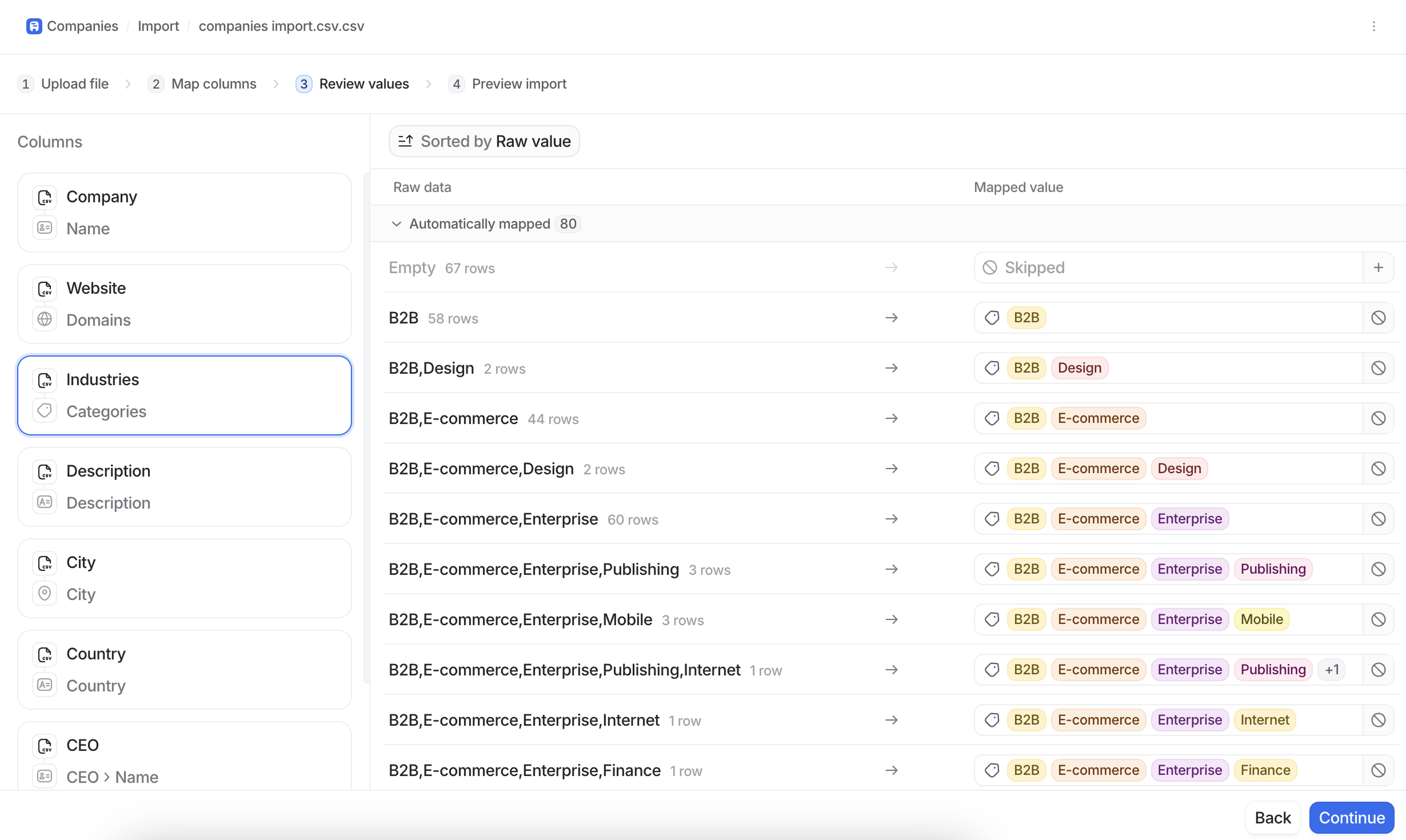Skip the B2B,E-commerce,Enterprise,Mobile mapping
The height and width of the screenshot is (840, 1406).
[x=1378, y=619]
